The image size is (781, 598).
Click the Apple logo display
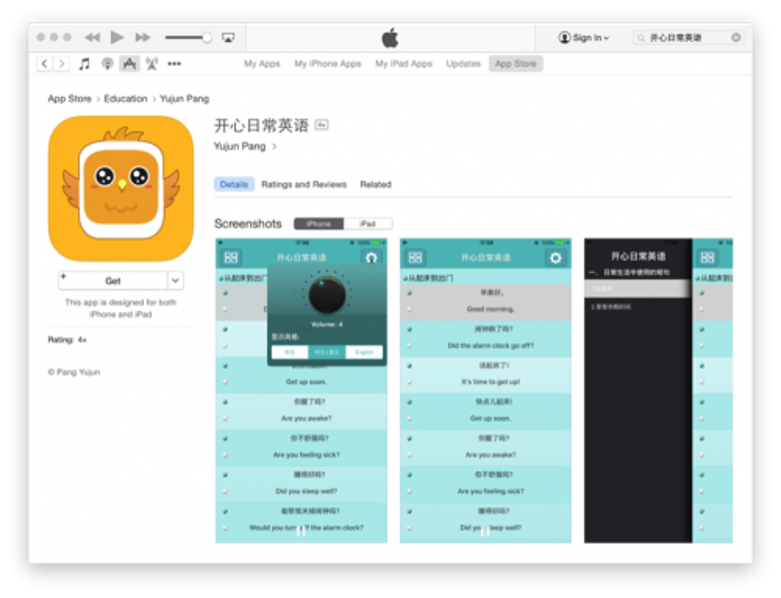click(x=390, y=38)
